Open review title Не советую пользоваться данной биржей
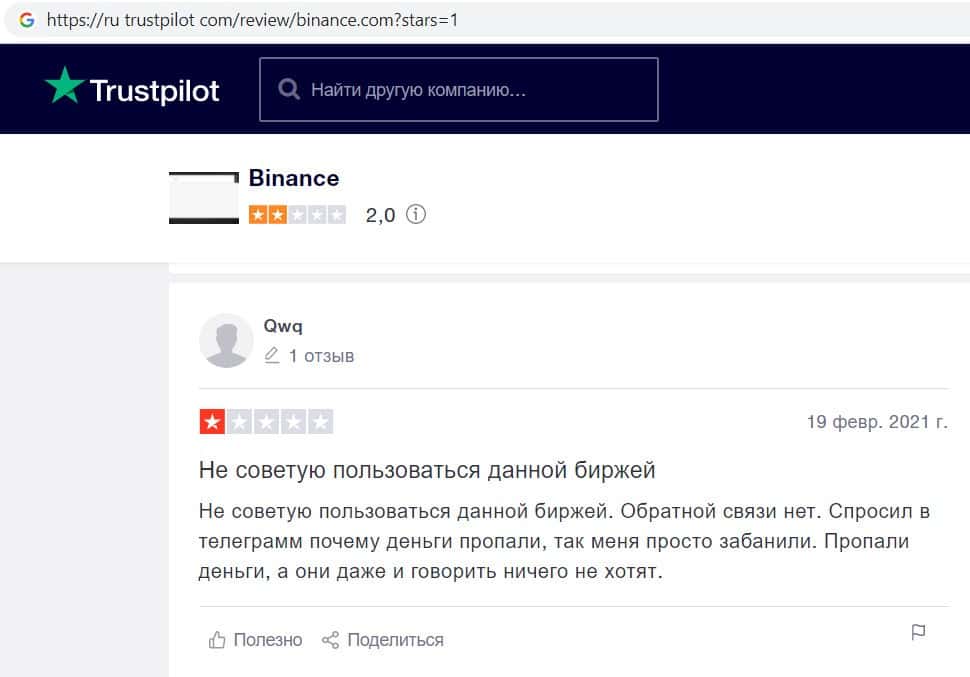Image resolution: width=970 pixels, height=677 pixels. (x=427, y=469)
